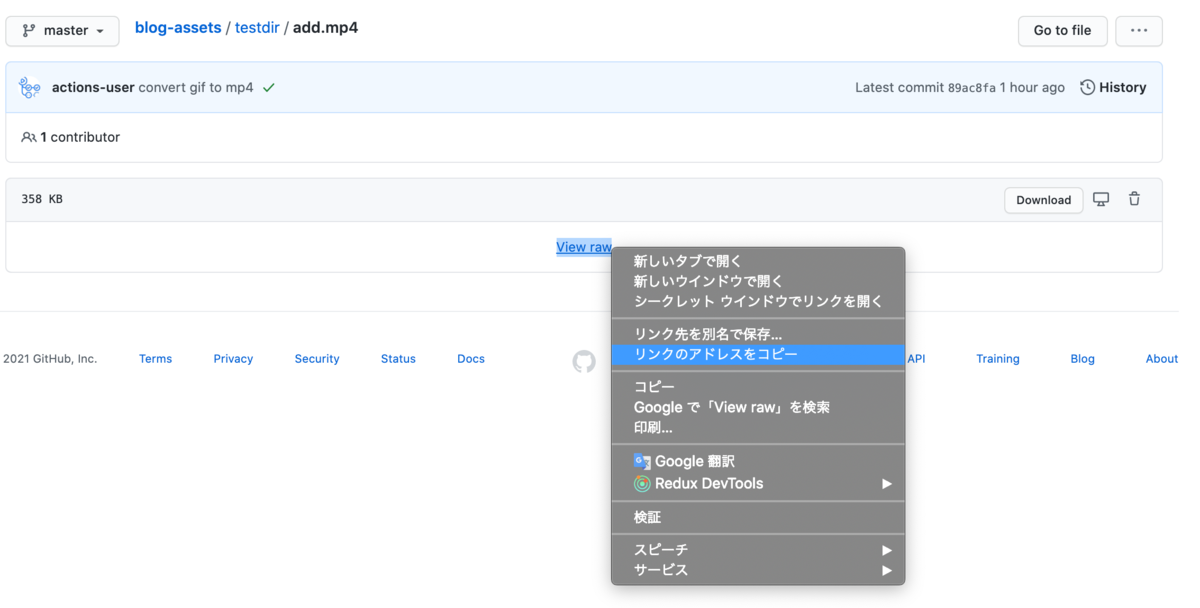Click the green check status icon

[x=269, y=88]
